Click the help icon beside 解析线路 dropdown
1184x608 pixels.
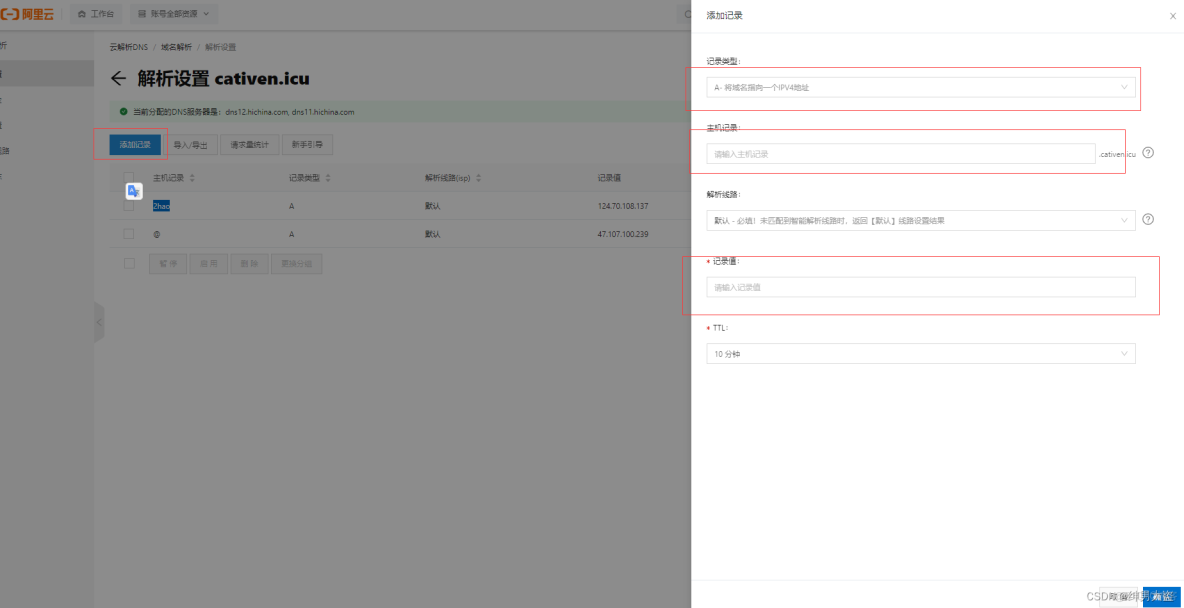click(x=1147, y=220)
